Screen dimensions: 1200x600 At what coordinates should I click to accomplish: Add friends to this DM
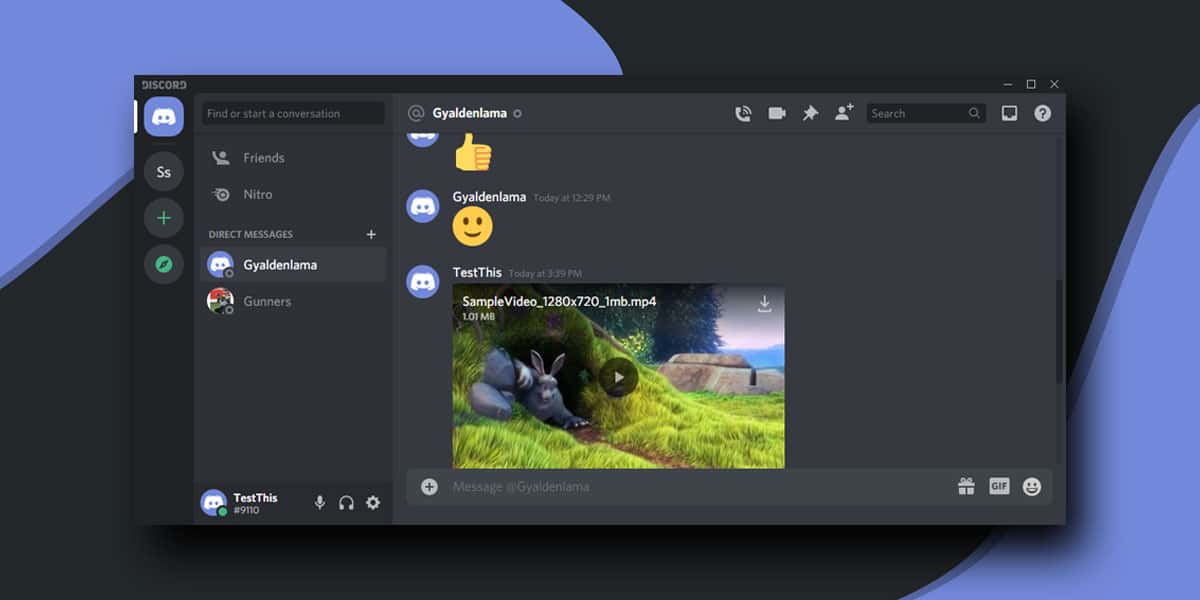click(x=844, y=113)
